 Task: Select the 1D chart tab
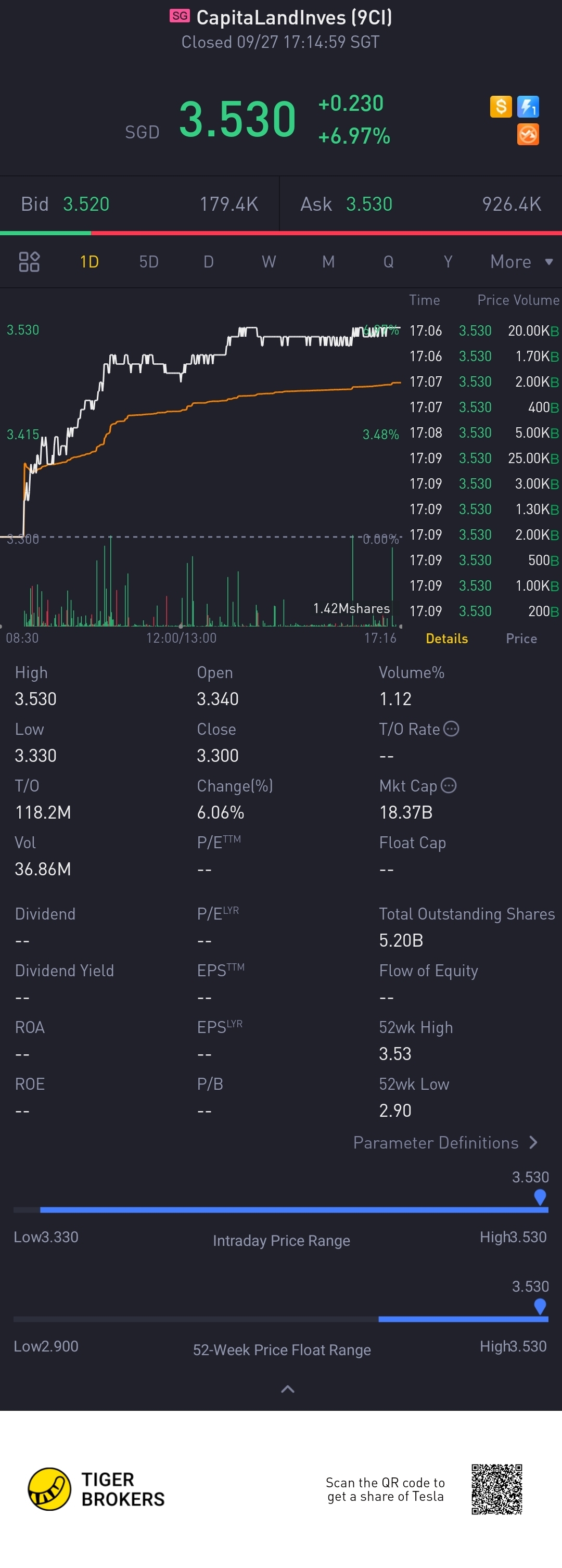pos(90,262)
